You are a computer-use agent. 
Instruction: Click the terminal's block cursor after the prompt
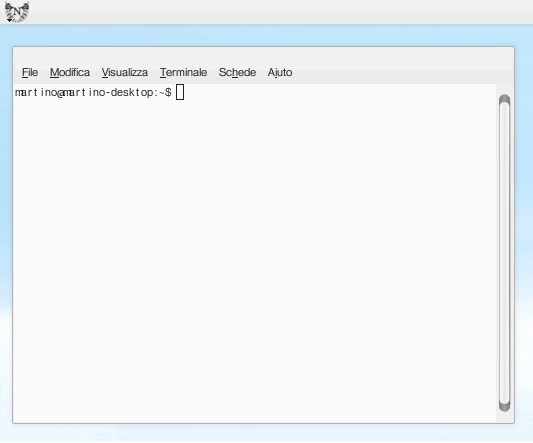[180, 92]
